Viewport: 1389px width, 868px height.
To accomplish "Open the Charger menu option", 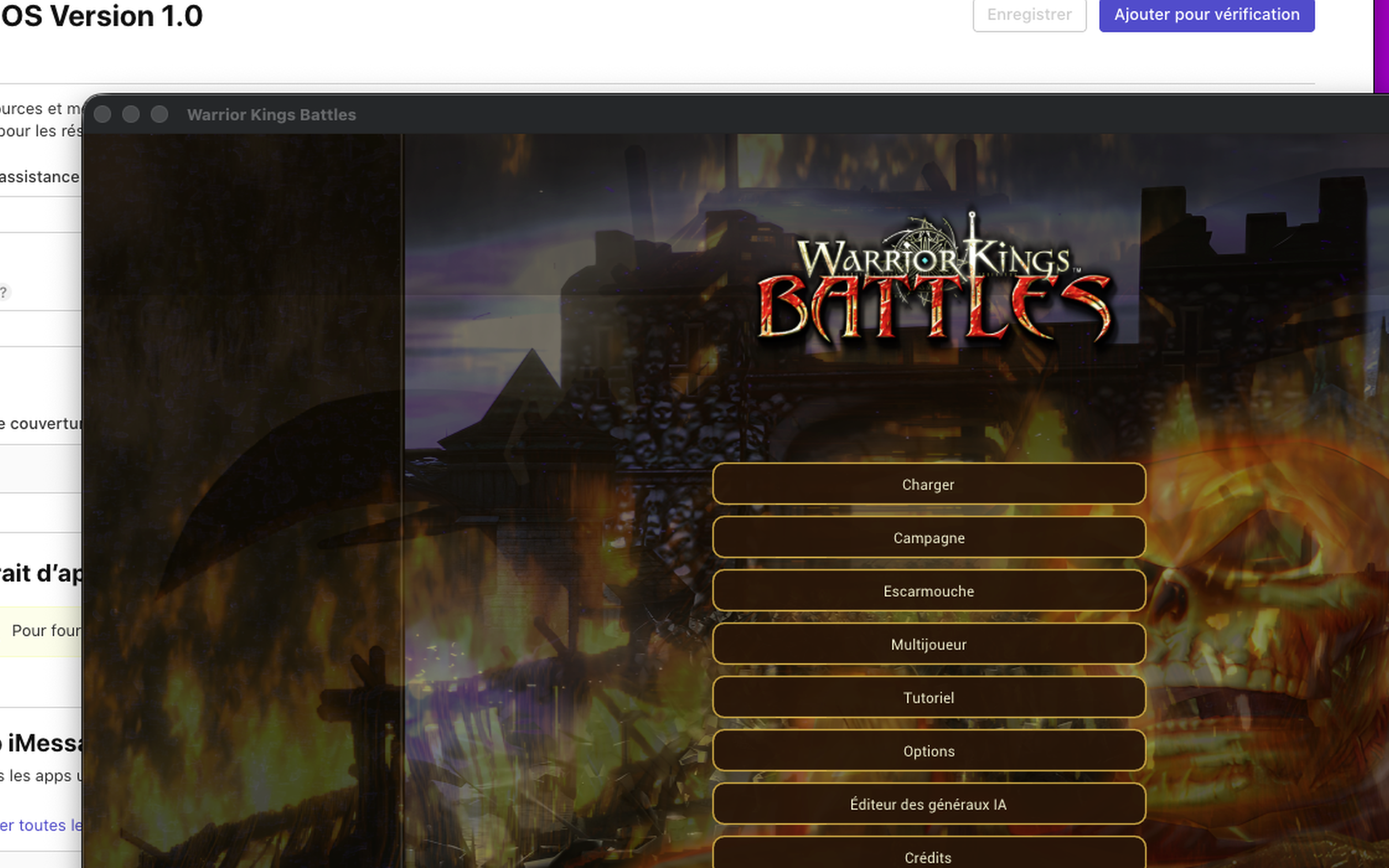I will click(929, 484).
